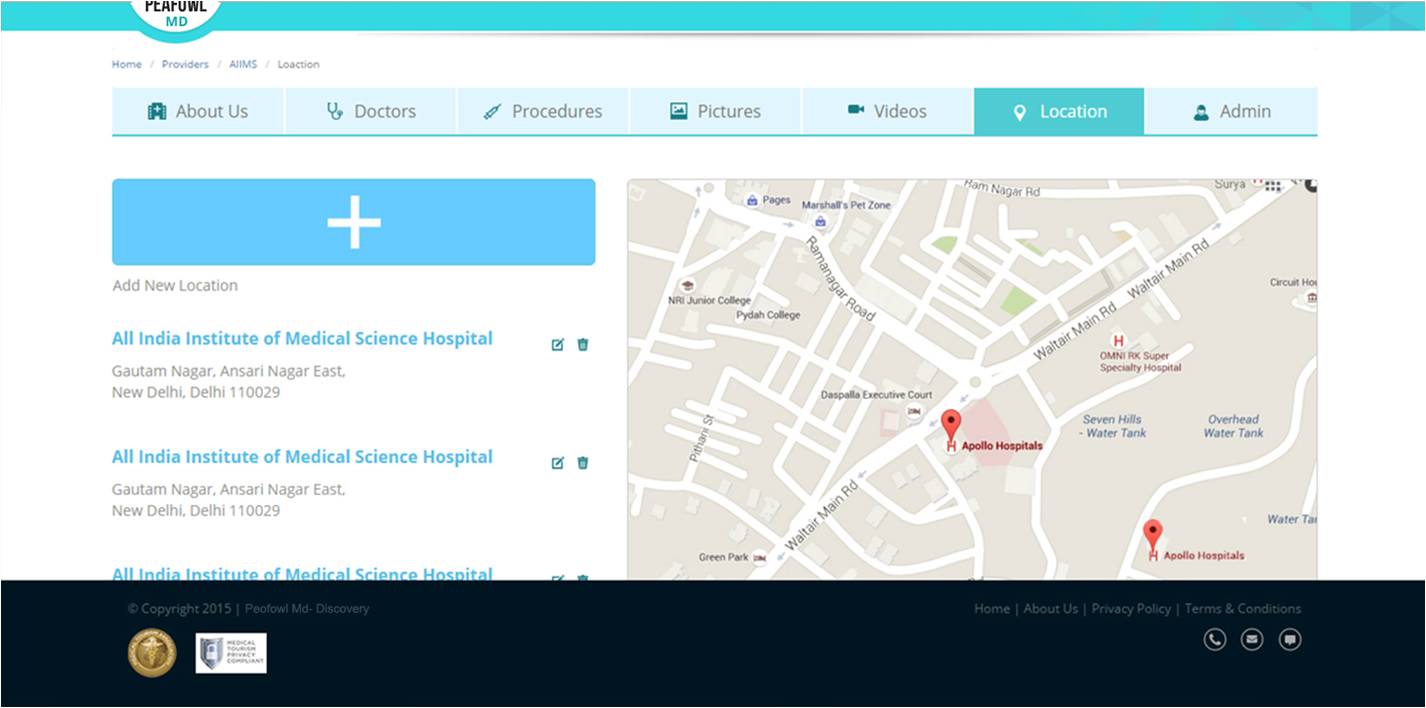Open the Terms & Conditions footer link

[1243, 608]
